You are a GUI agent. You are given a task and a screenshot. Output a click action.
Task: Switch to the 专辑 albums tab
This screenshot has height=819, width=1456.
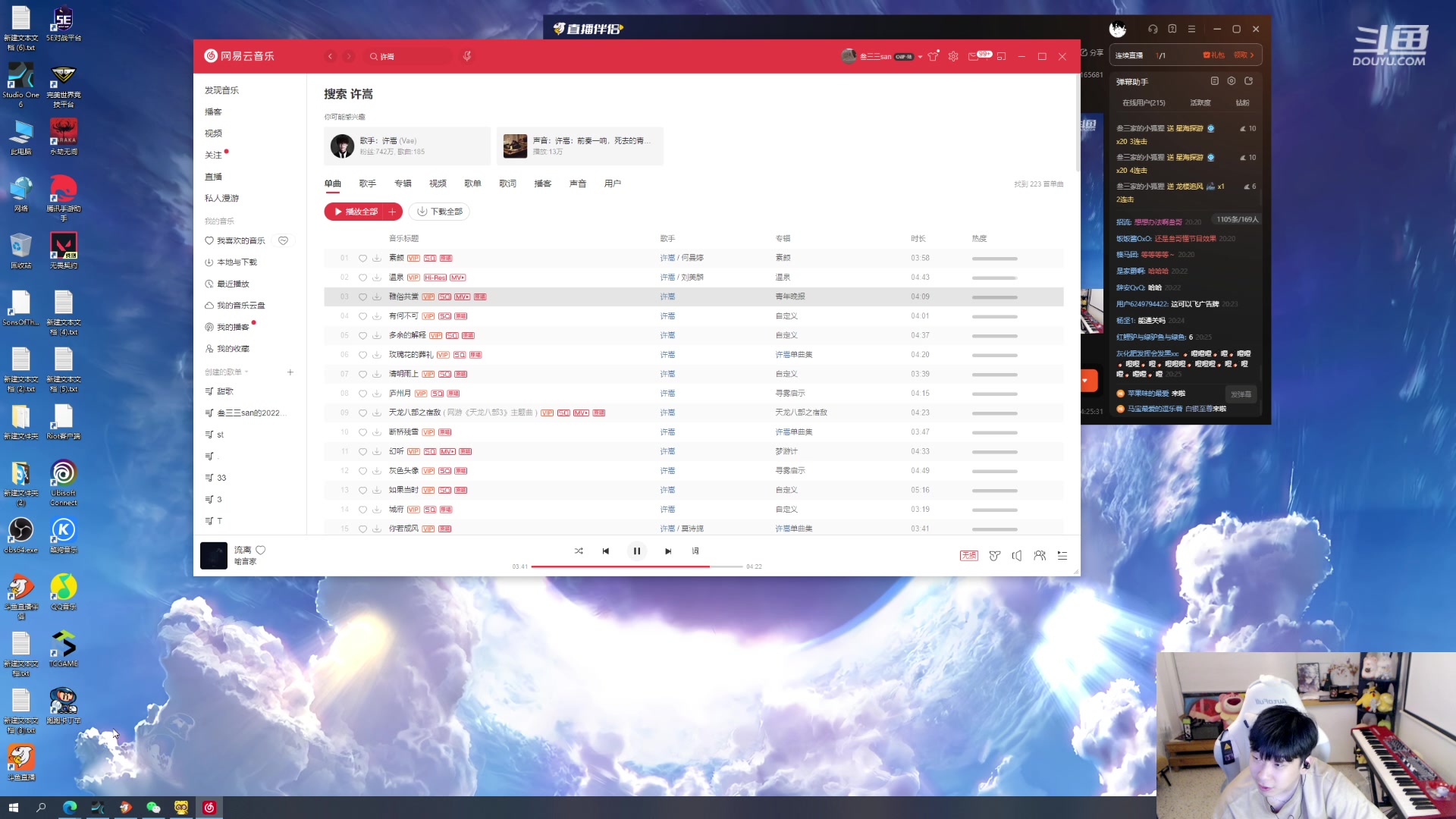(x=403, y=184)
